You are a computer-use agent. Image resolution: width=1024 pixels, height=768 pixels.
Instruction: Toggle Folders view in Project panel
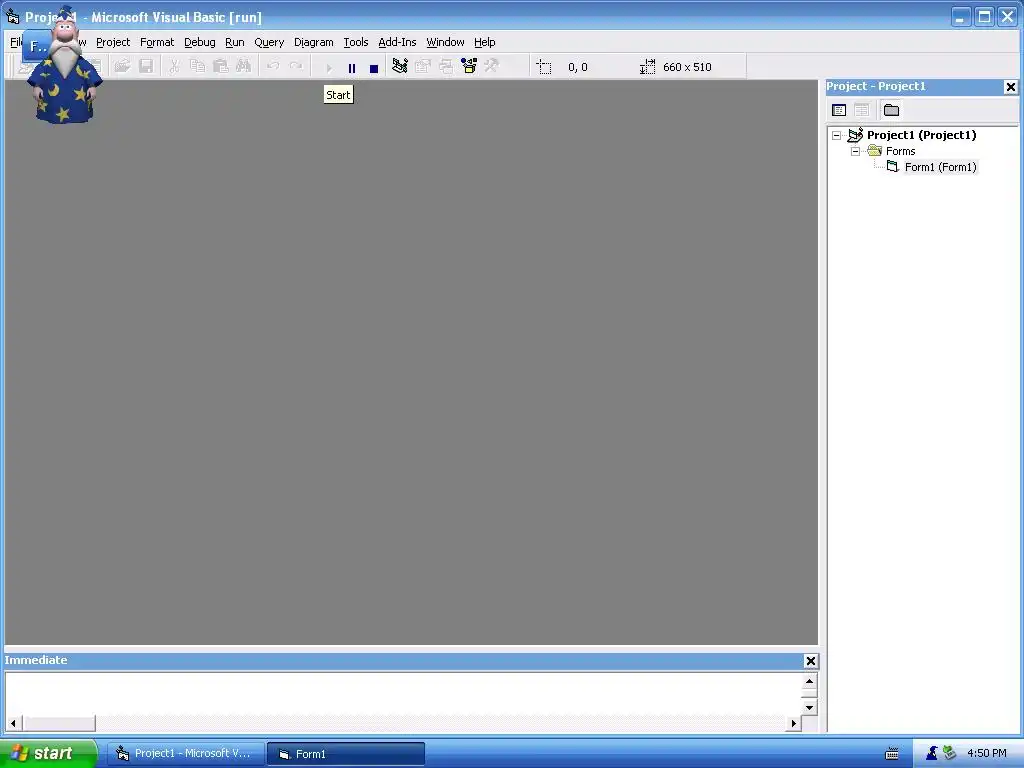click(891, 110)
